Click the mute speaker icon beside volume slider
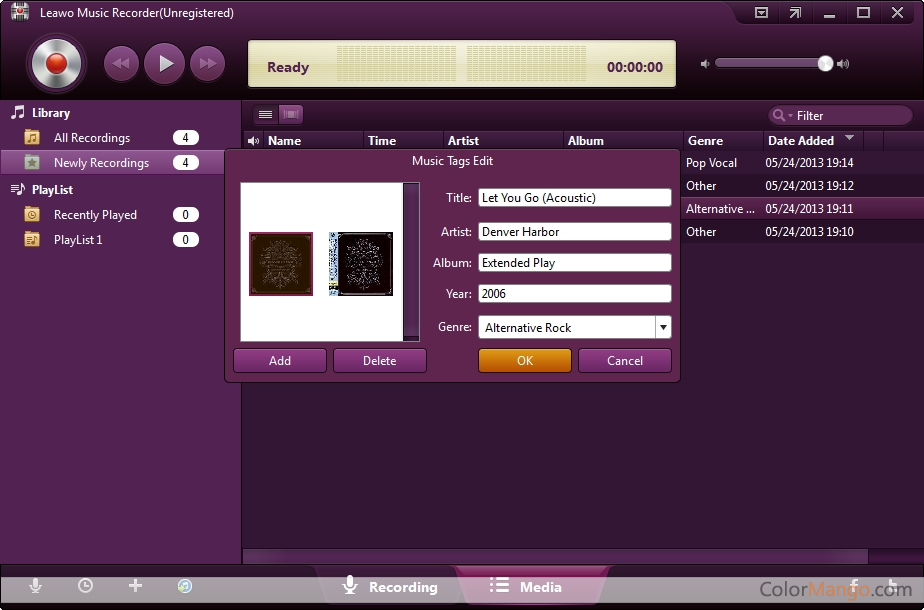This screenshot has height=610, width=924. (x=706, y=63)
